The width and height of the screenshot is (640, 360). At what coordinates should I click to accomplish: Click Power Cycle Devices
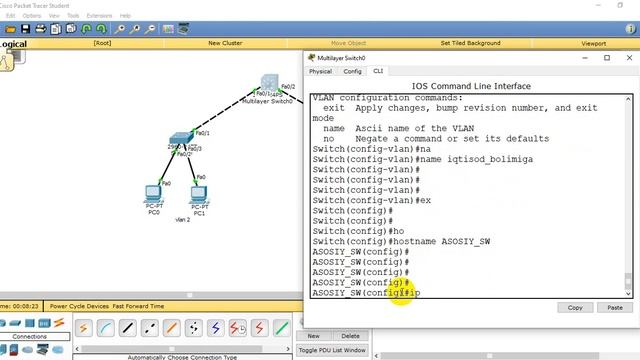79,306
